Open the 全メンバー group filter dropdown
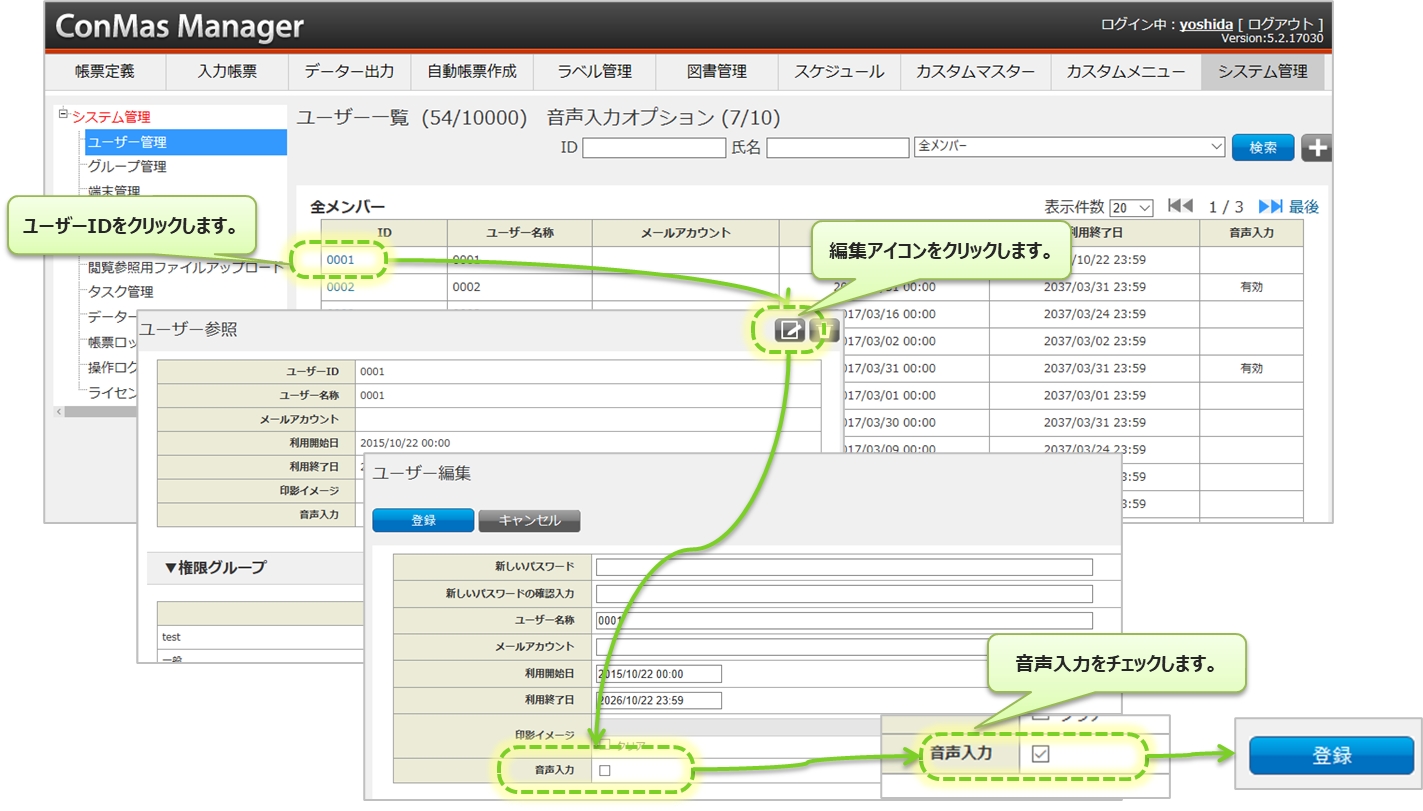This screenshot has height=811, width=1423. coord(1070,147)
